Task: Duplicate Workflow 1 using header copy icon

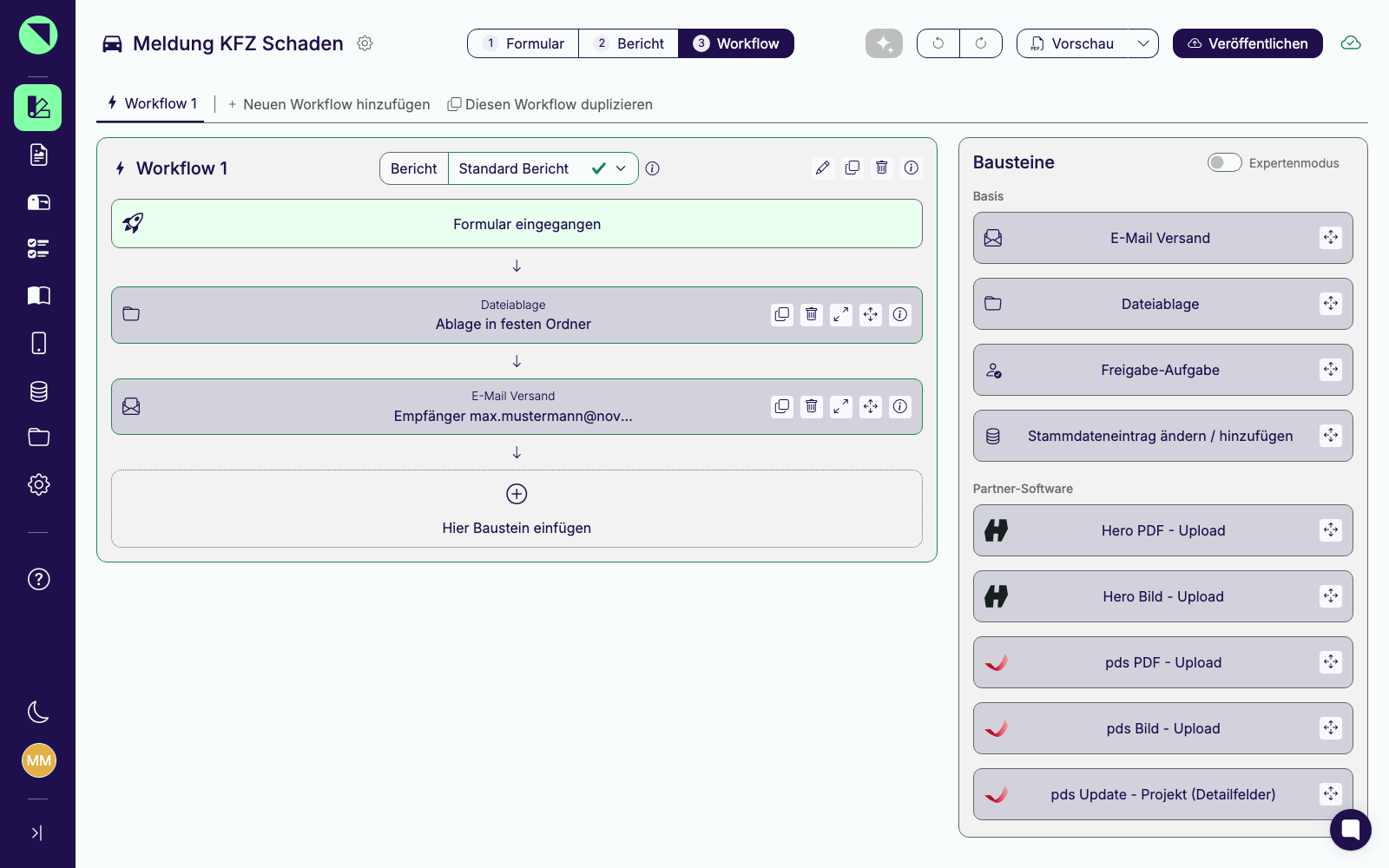Action: (852, 168)
